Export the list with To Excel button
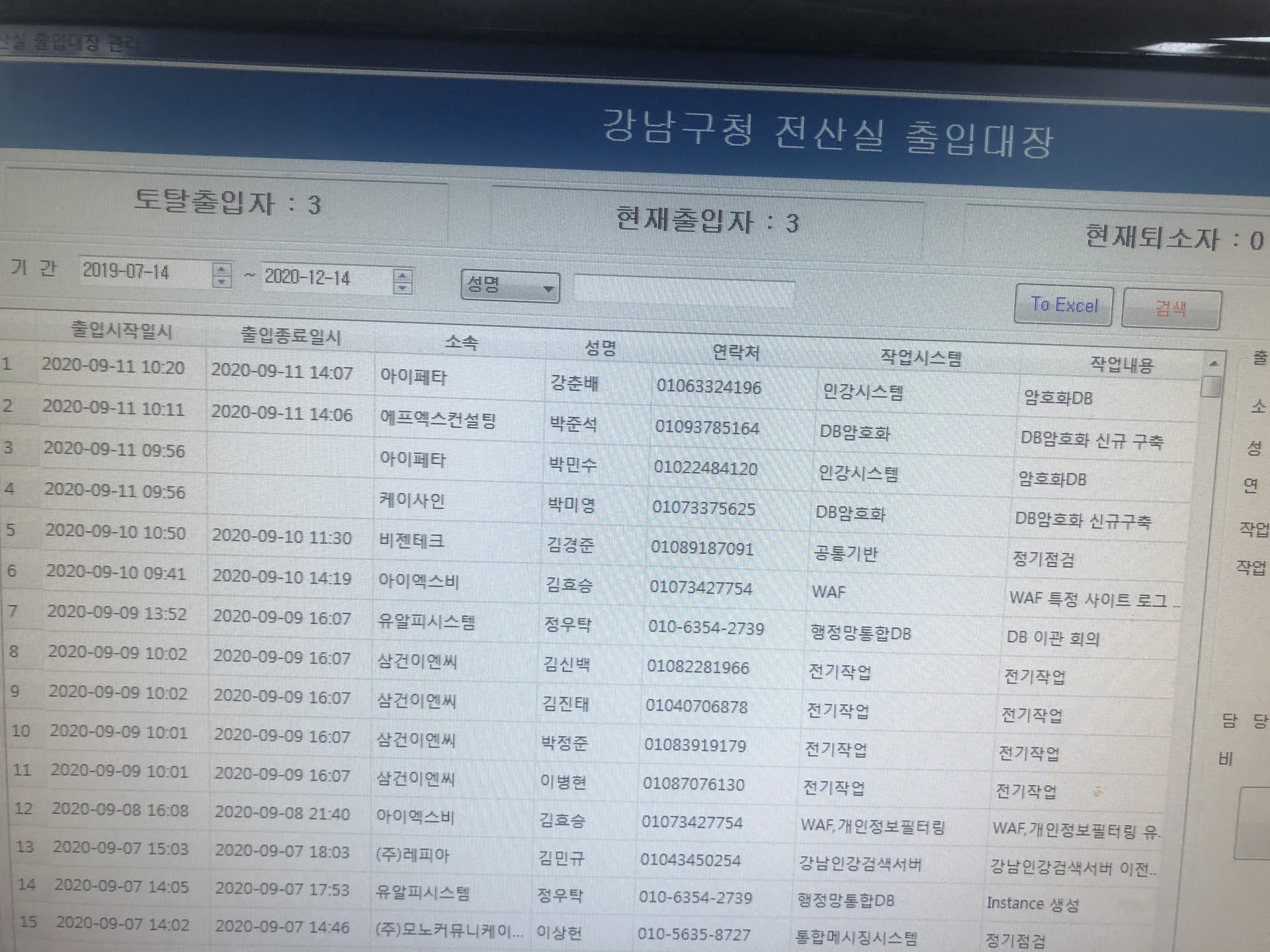 click(x=1063, y=305)
